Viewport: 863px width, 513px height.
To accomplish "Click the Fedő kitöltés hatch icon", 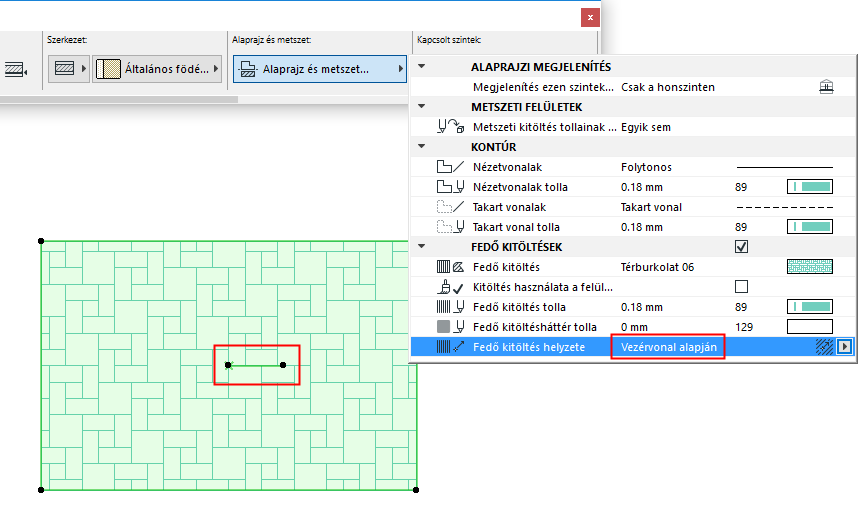I will (450, 267).
